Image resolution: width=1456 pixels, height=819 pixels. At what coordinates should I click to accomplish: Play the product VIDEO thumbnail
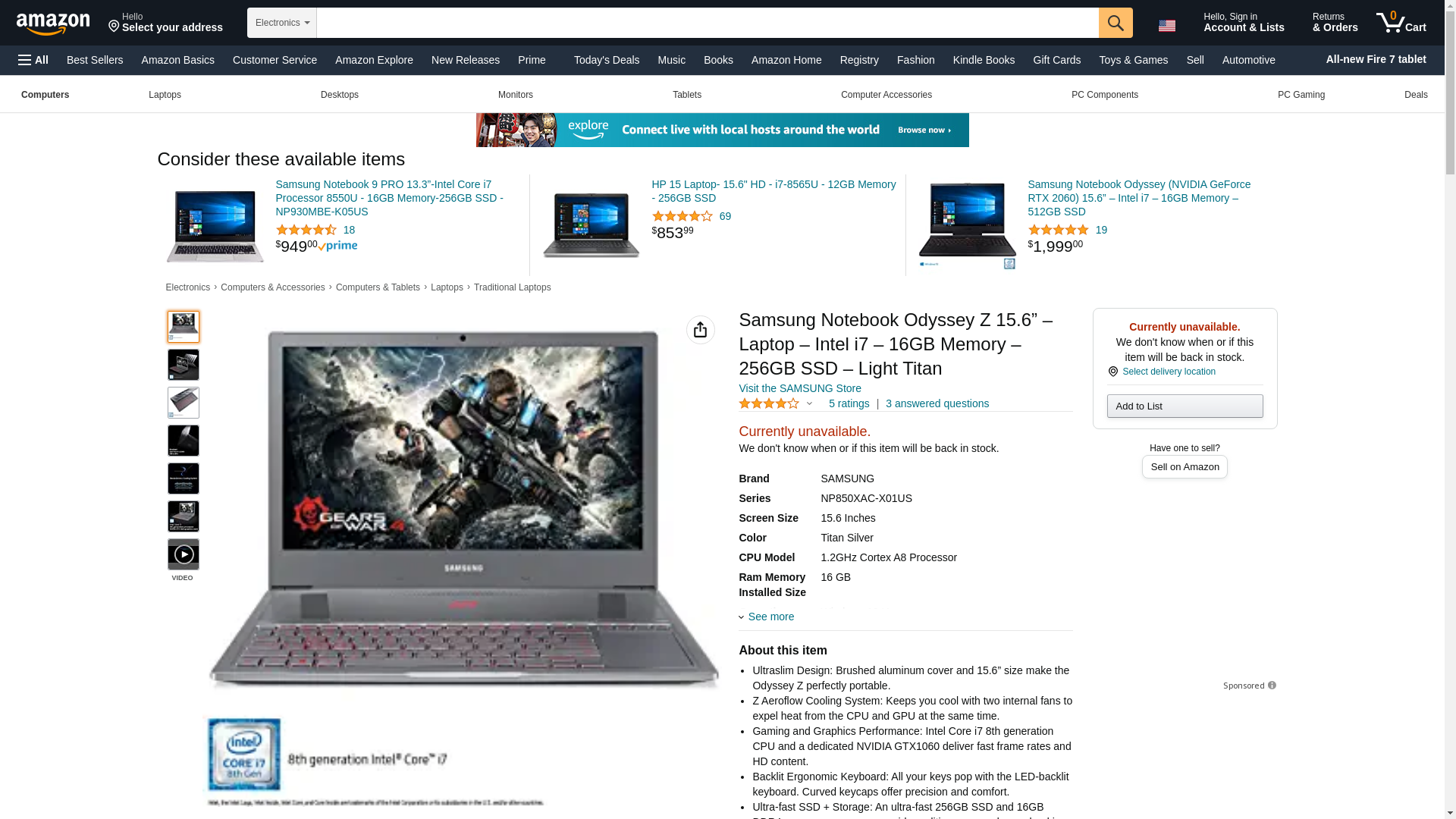(184, 554)
